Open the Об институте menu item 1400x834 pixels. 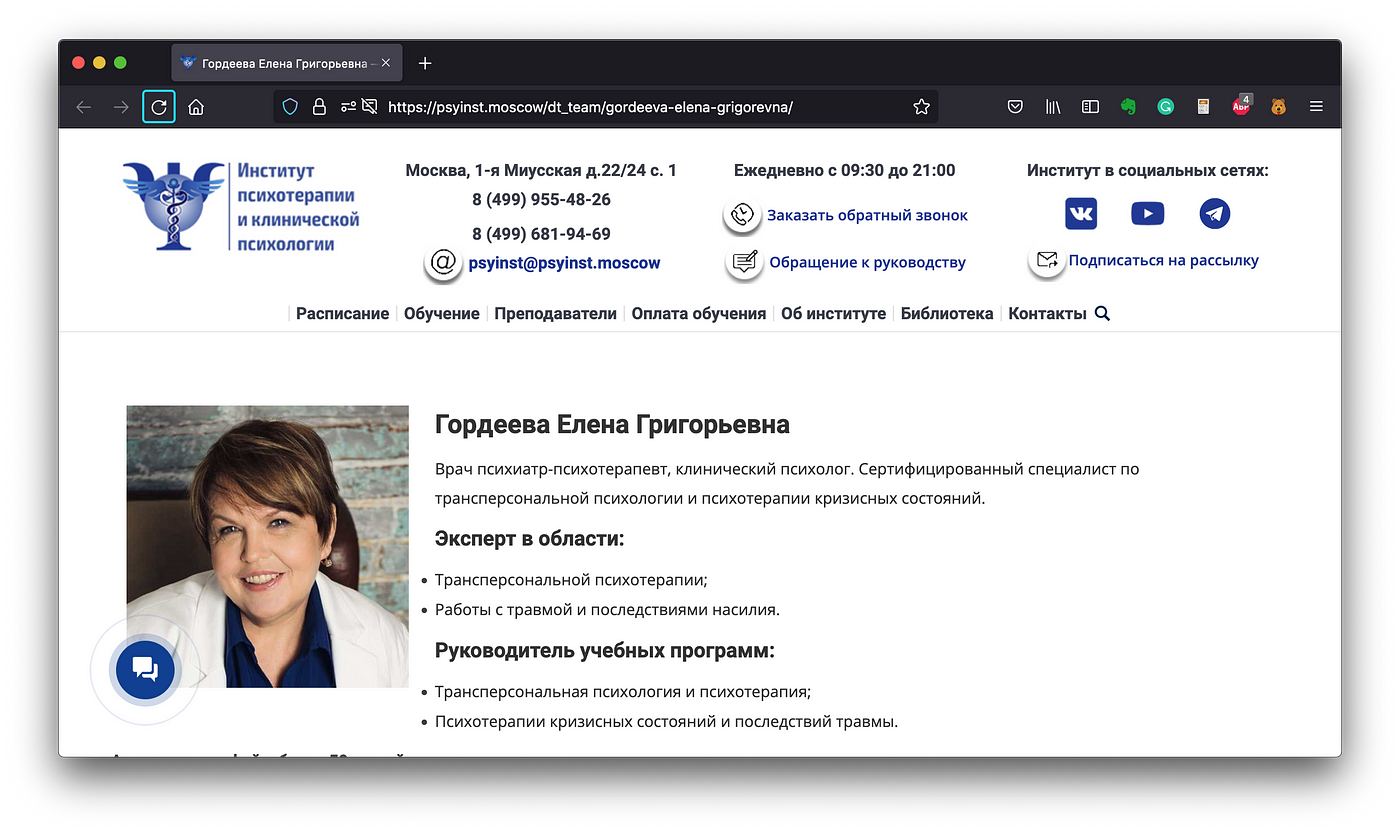coord(834,313)
